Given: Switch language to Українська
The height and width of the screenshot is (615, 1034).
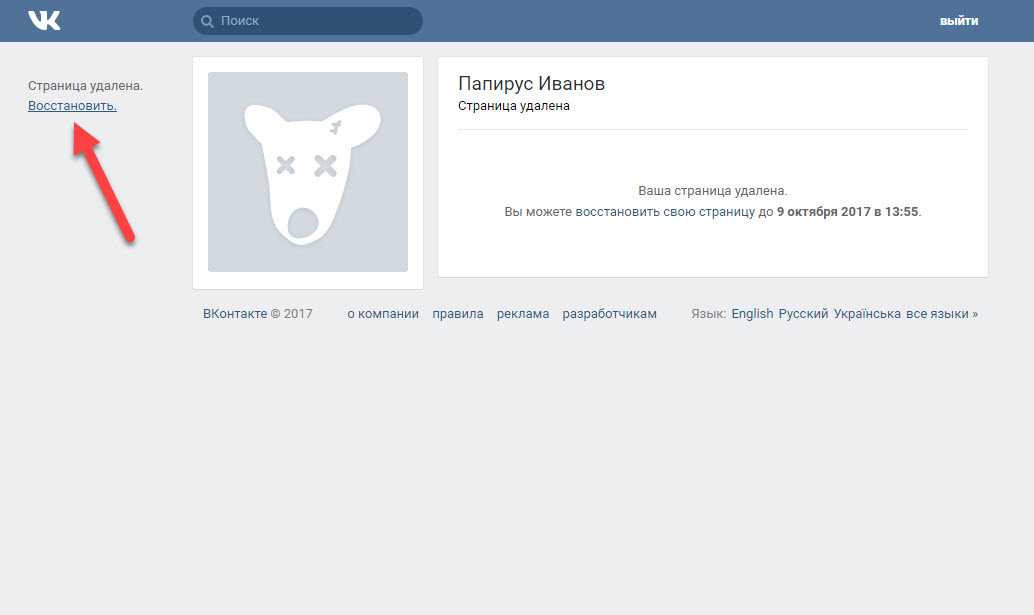Looking at the screenshot, I should coord(867,314).
